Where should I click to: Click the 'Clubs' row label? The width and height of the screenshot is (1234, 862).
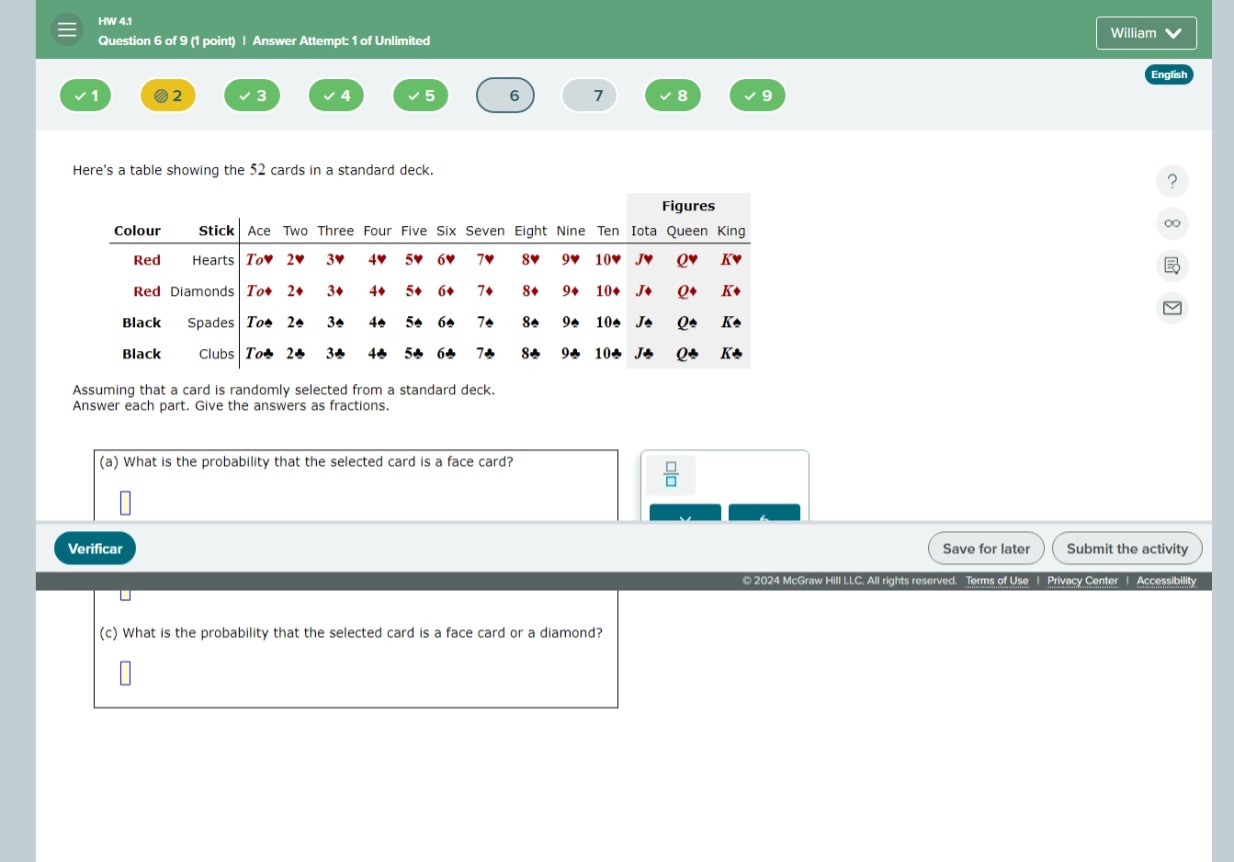coord(216,354)
